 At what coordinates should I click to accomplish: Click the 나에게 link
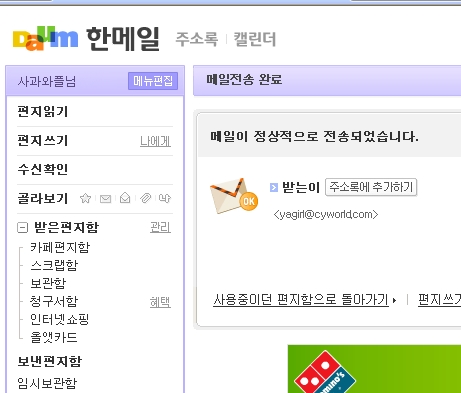click(155, 141)
